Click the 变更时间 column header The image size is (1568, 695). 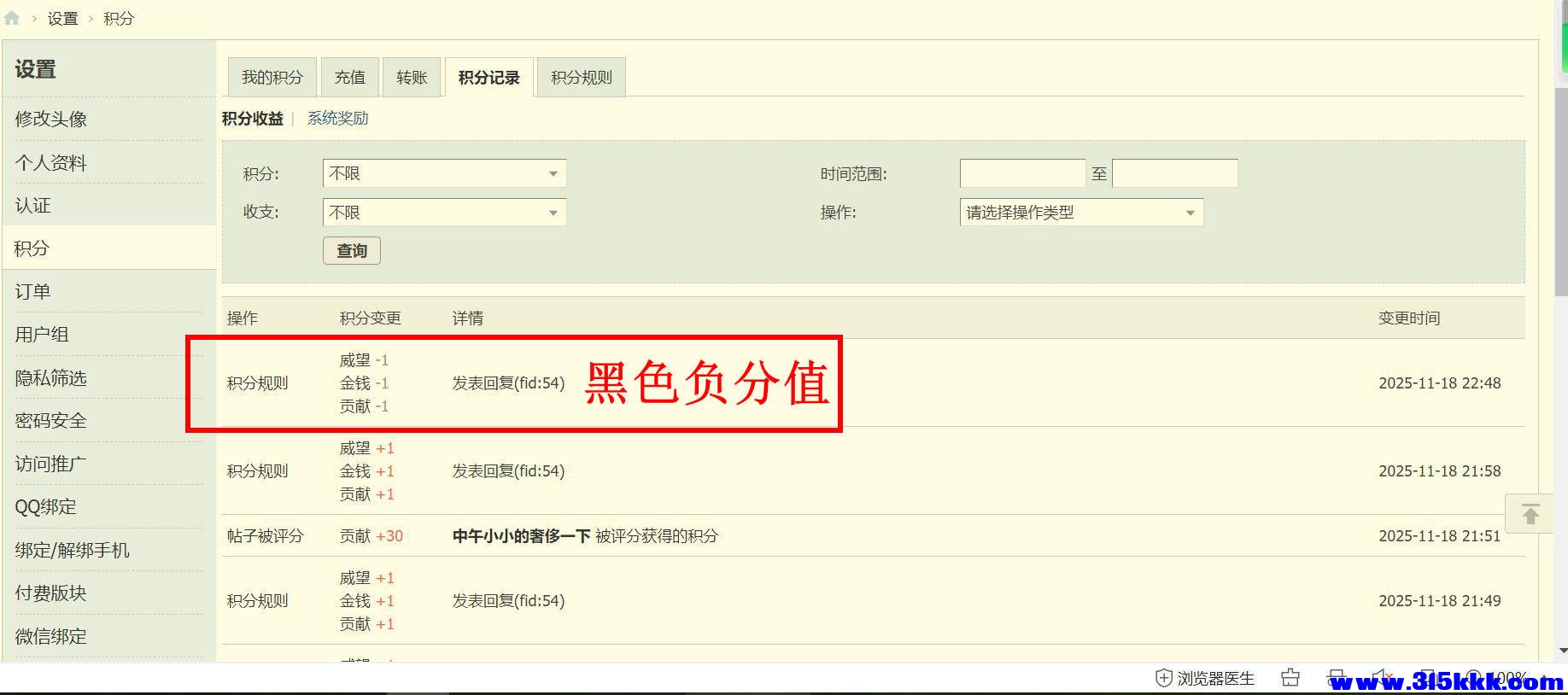pyautogui.click(x=1409, y=318)
